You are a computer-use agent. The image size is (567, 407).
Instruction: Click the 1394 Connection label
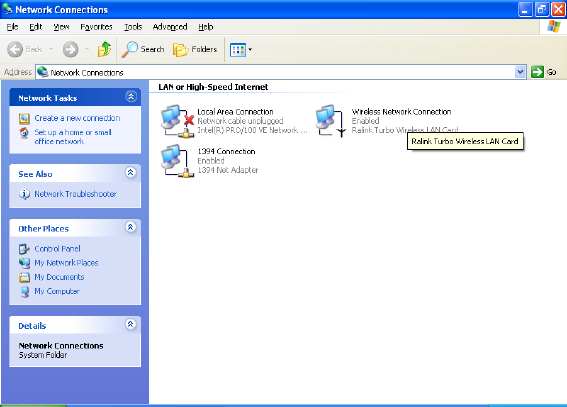[226, 151]
